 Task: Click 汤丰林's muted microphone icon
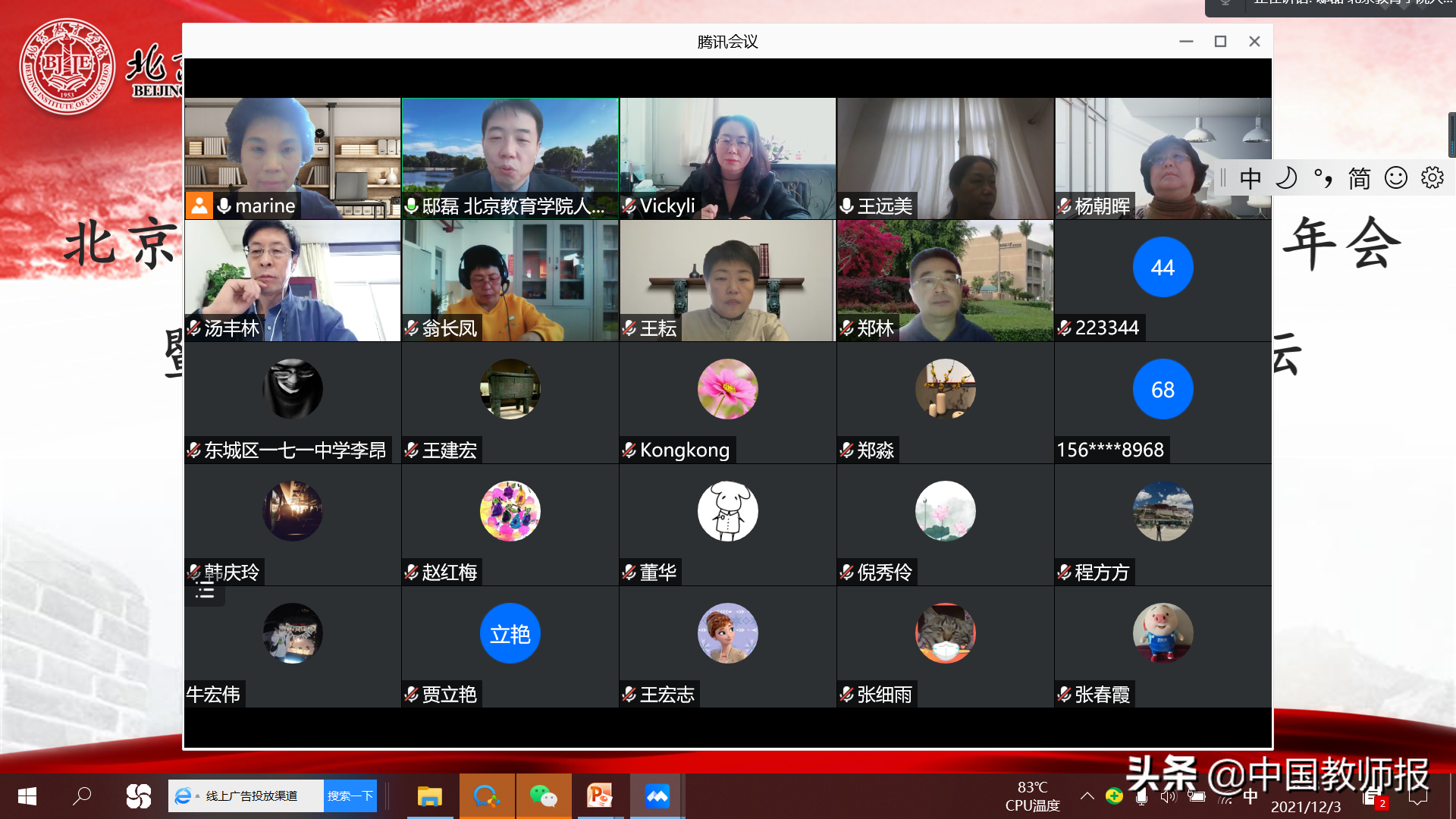point(194,328)
